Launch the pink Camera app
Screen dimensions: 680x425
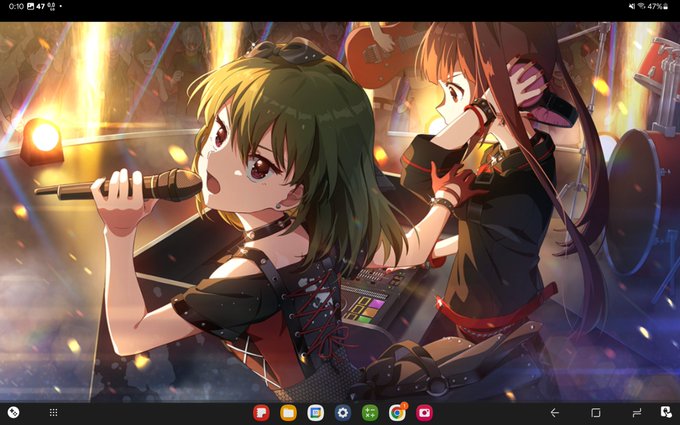[424, 412]
